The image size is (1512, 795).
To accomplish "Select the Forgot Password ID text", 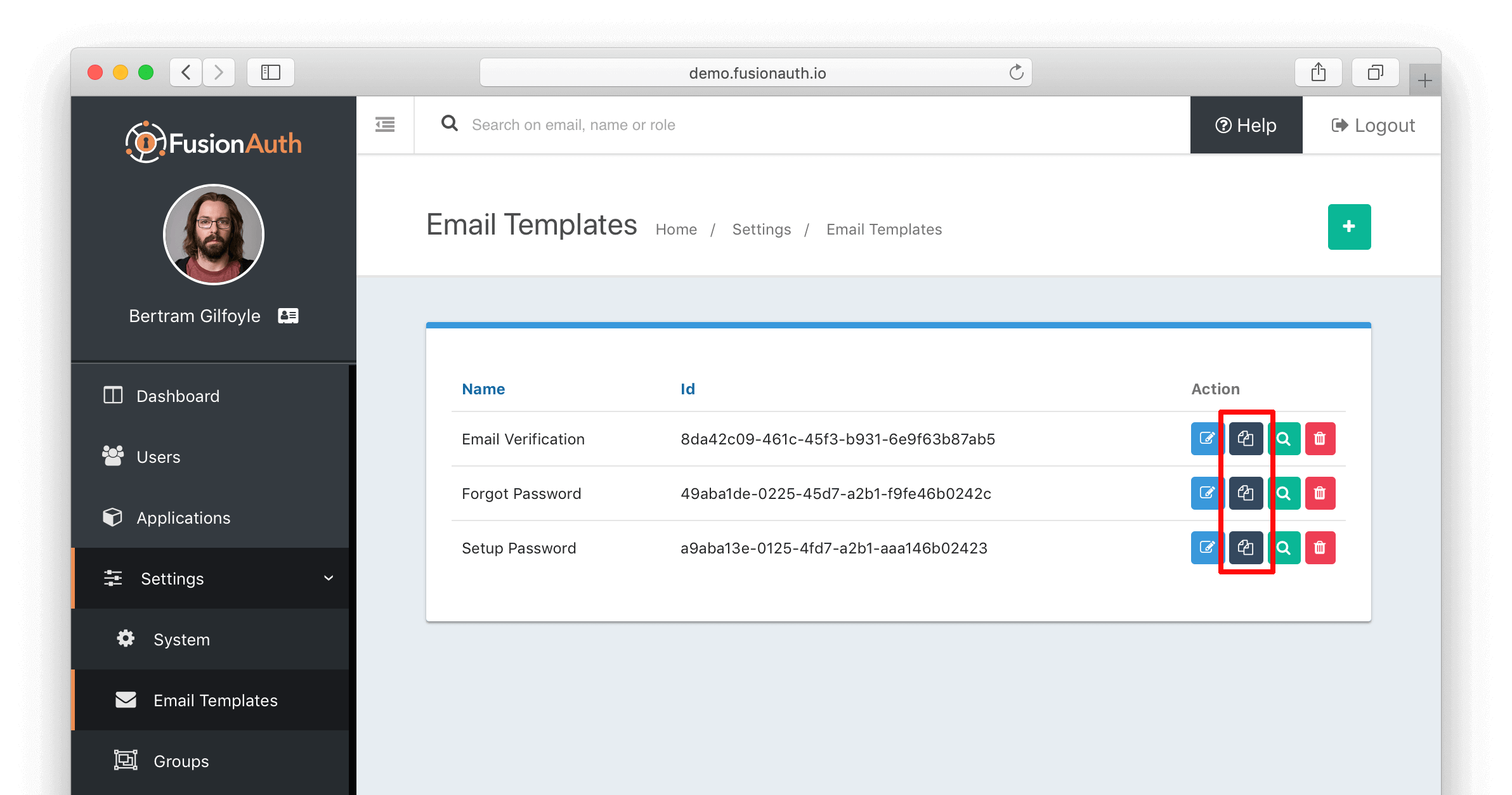I will pyautogui.click(x=836, y=494).
